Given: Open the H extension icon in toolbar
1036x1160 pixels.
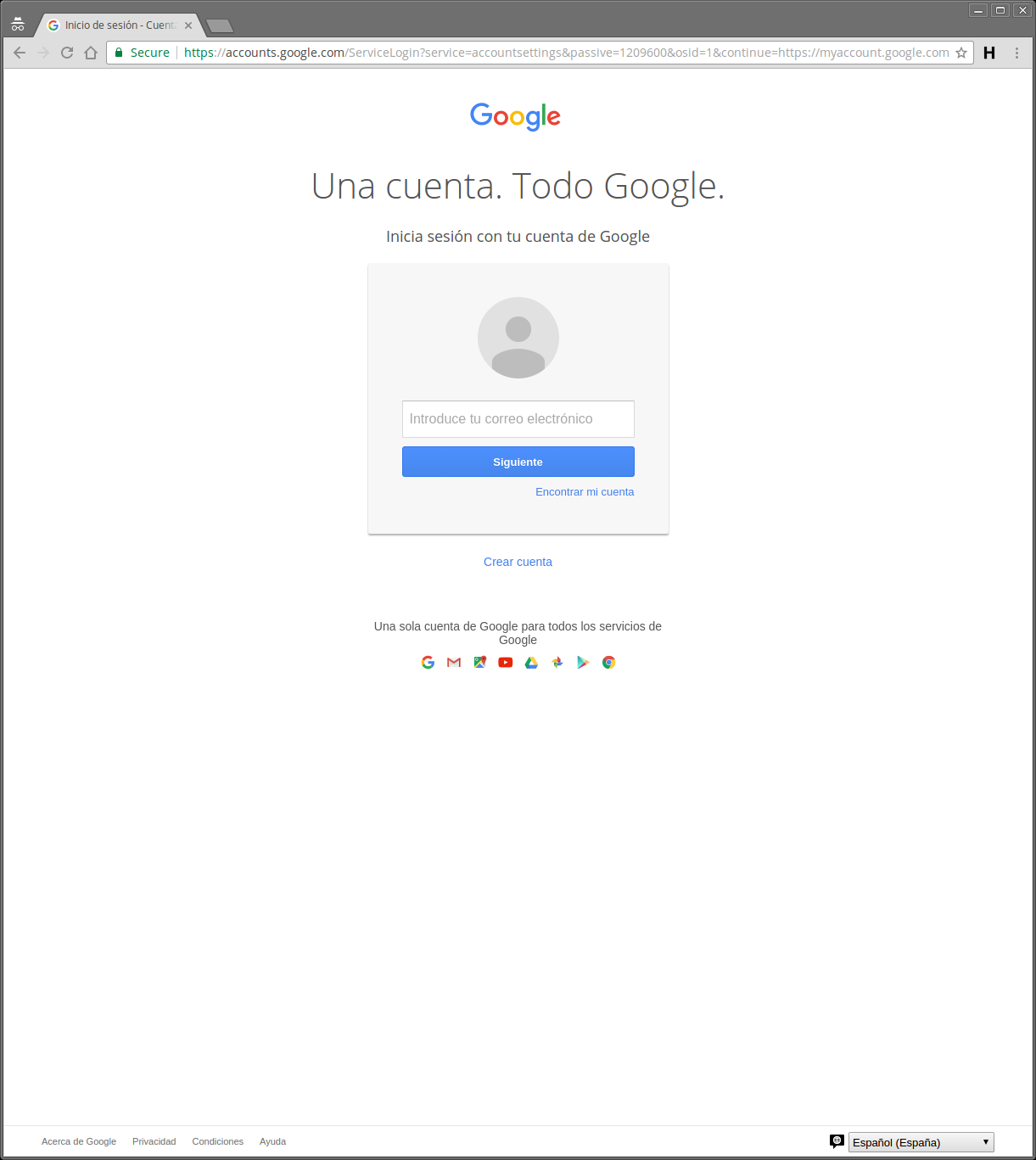Looking at the screenshot, I should click(x=989, y=53).
